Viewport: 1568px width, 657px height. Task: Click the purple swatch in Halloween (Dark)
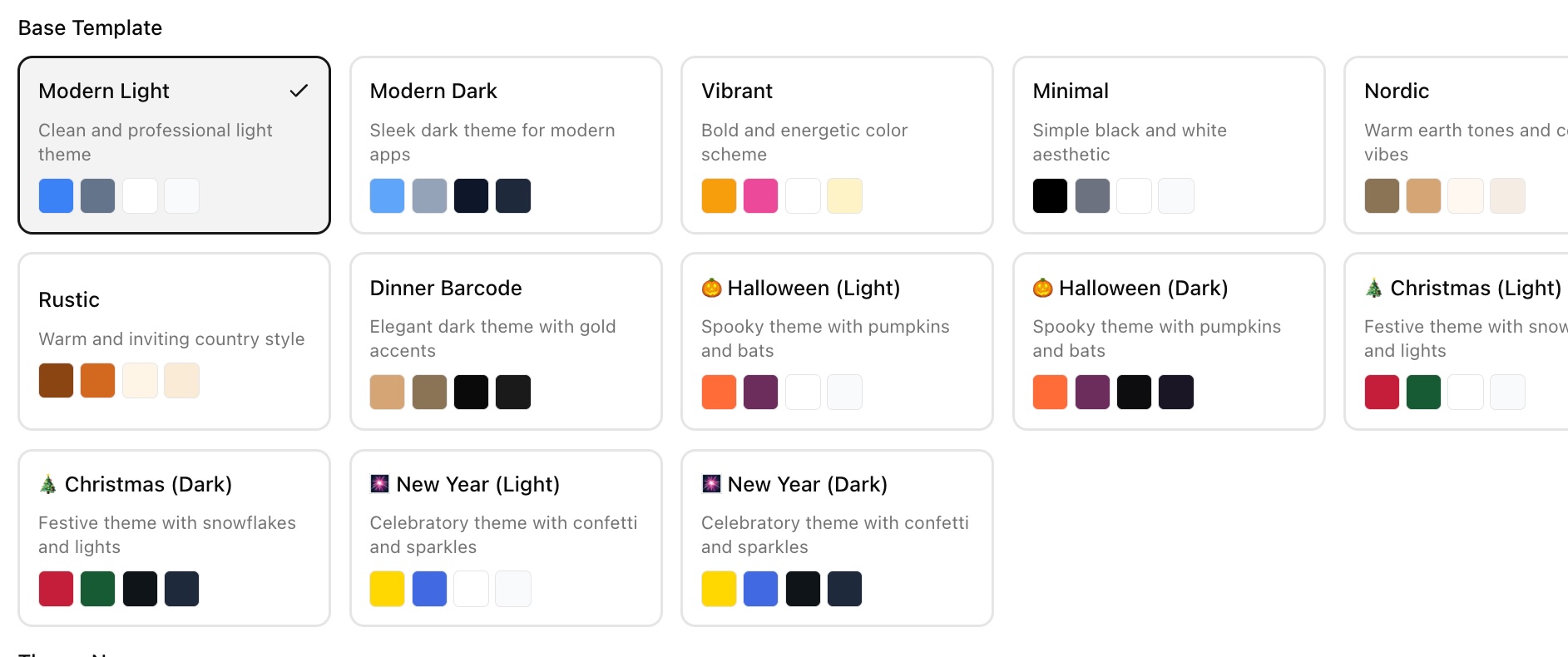tap(1092, 393)
